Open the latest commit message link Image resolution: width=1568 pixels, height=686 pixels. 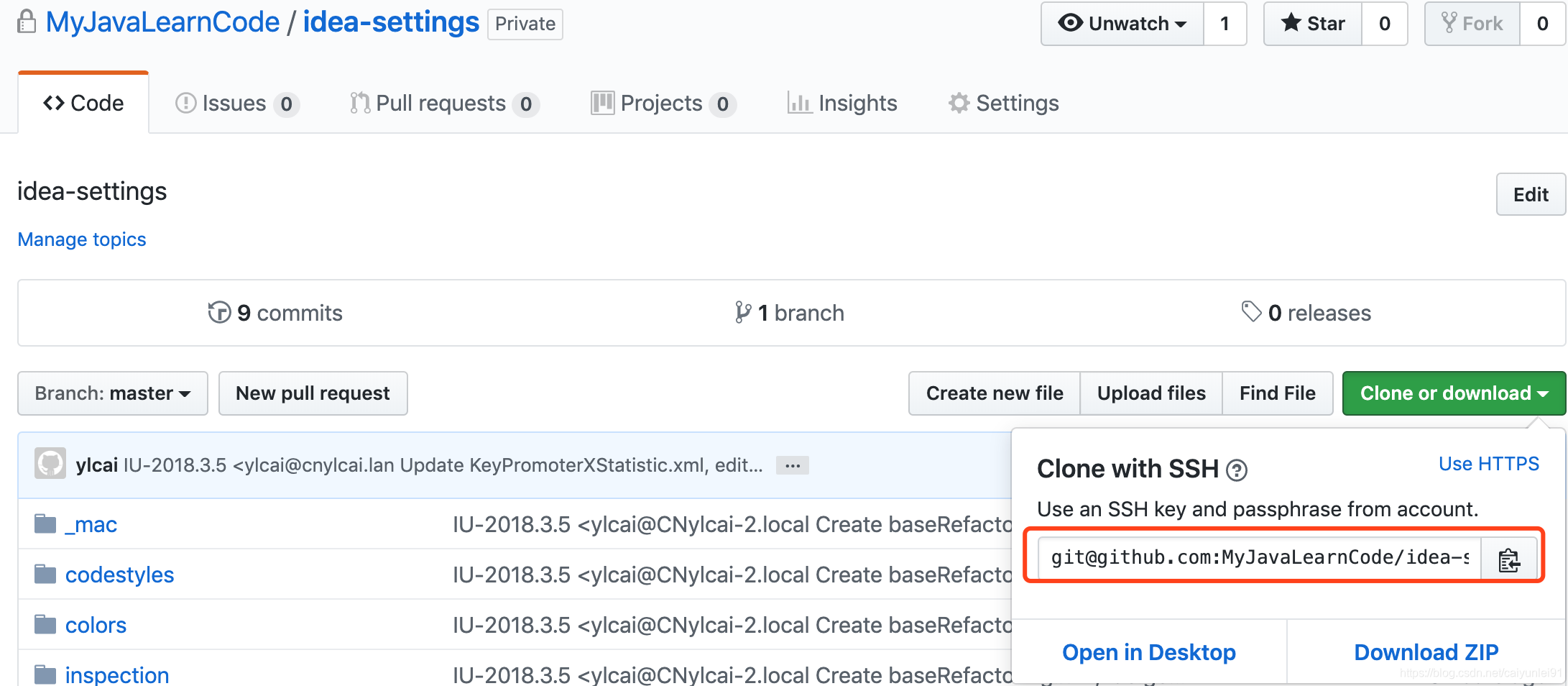point(443,465)
